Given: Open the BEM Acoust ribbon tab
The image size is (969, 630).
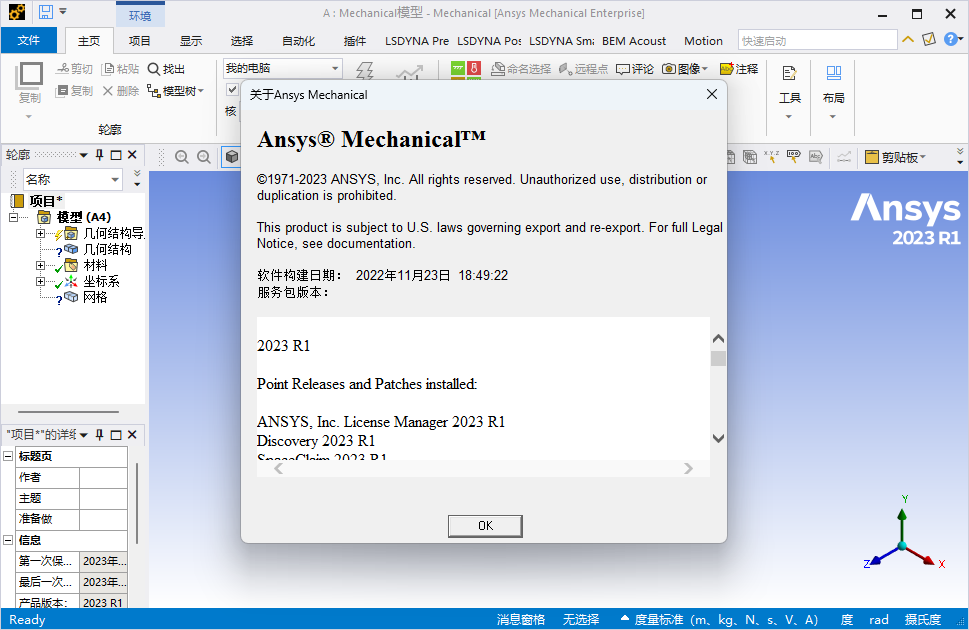Looking at the screenshot, I should click(634, 41).
